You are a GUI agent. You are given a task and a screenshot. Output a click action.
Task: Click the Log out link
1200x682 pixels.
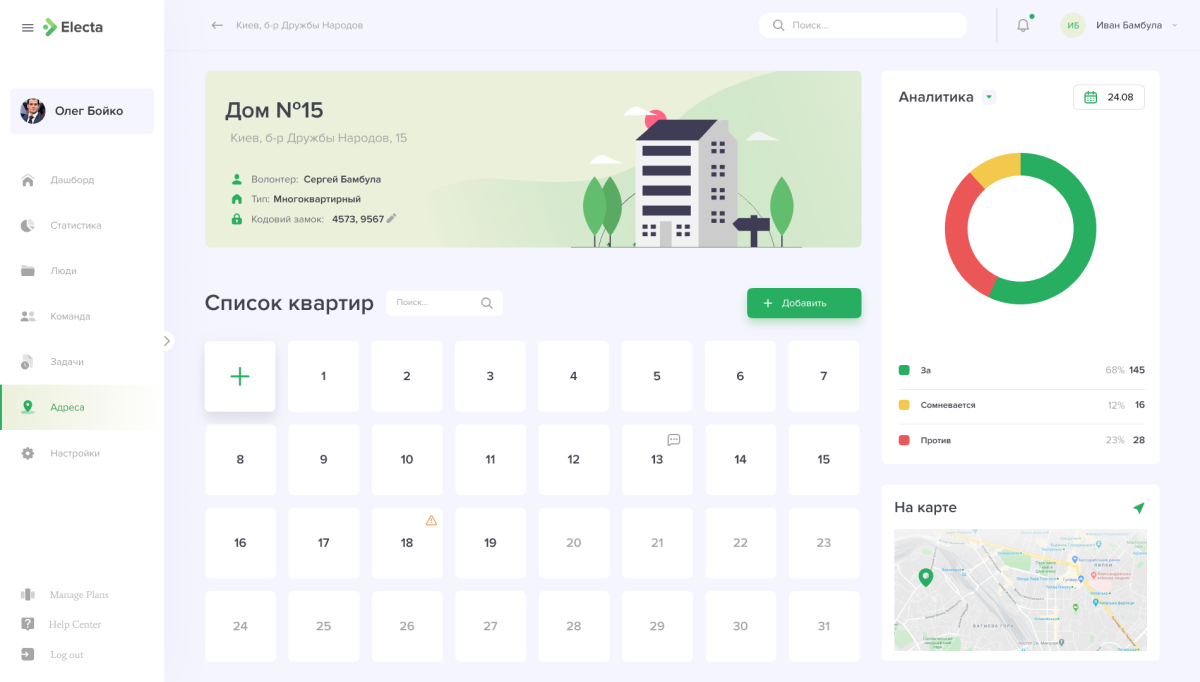(66, 655)
